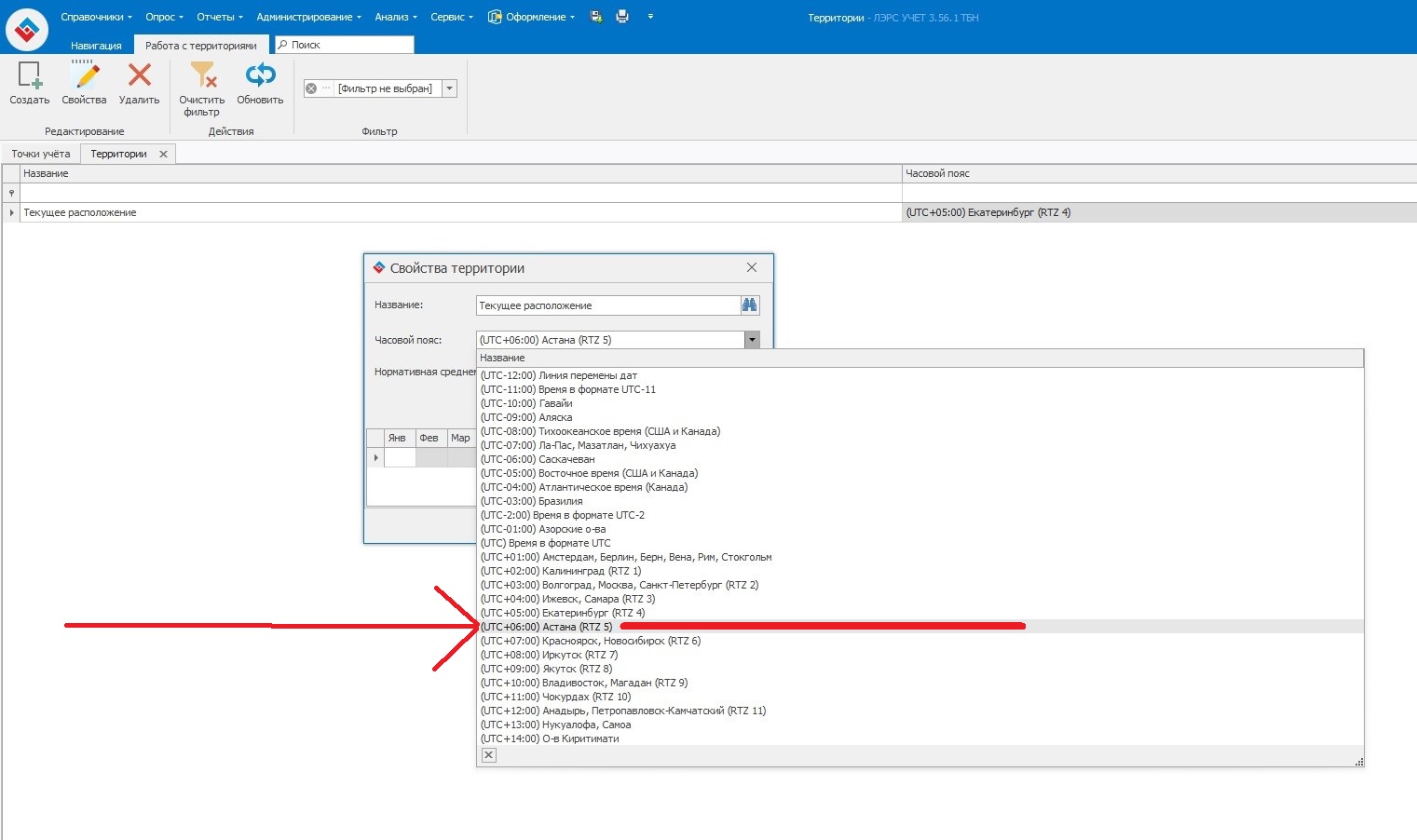Click the save icon in the top menu bar

597,17
